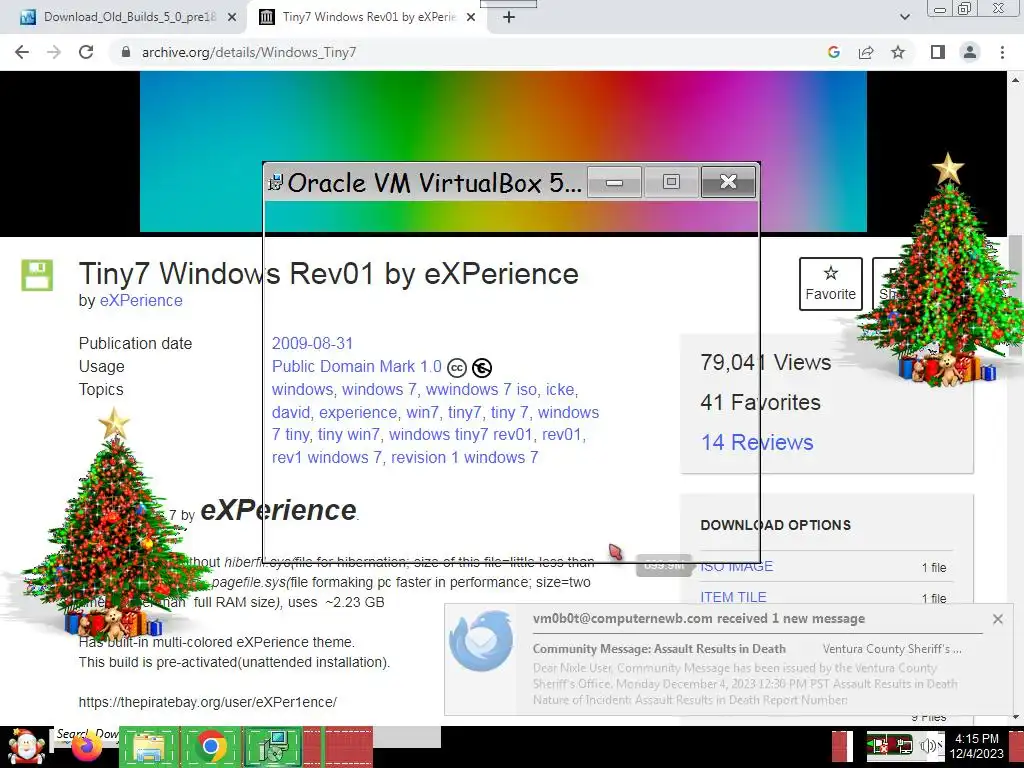Click the thepiratebay.org URL text
Viewport: 1024px width, 768px height.
pyautogui.click(x=208, y=702)
